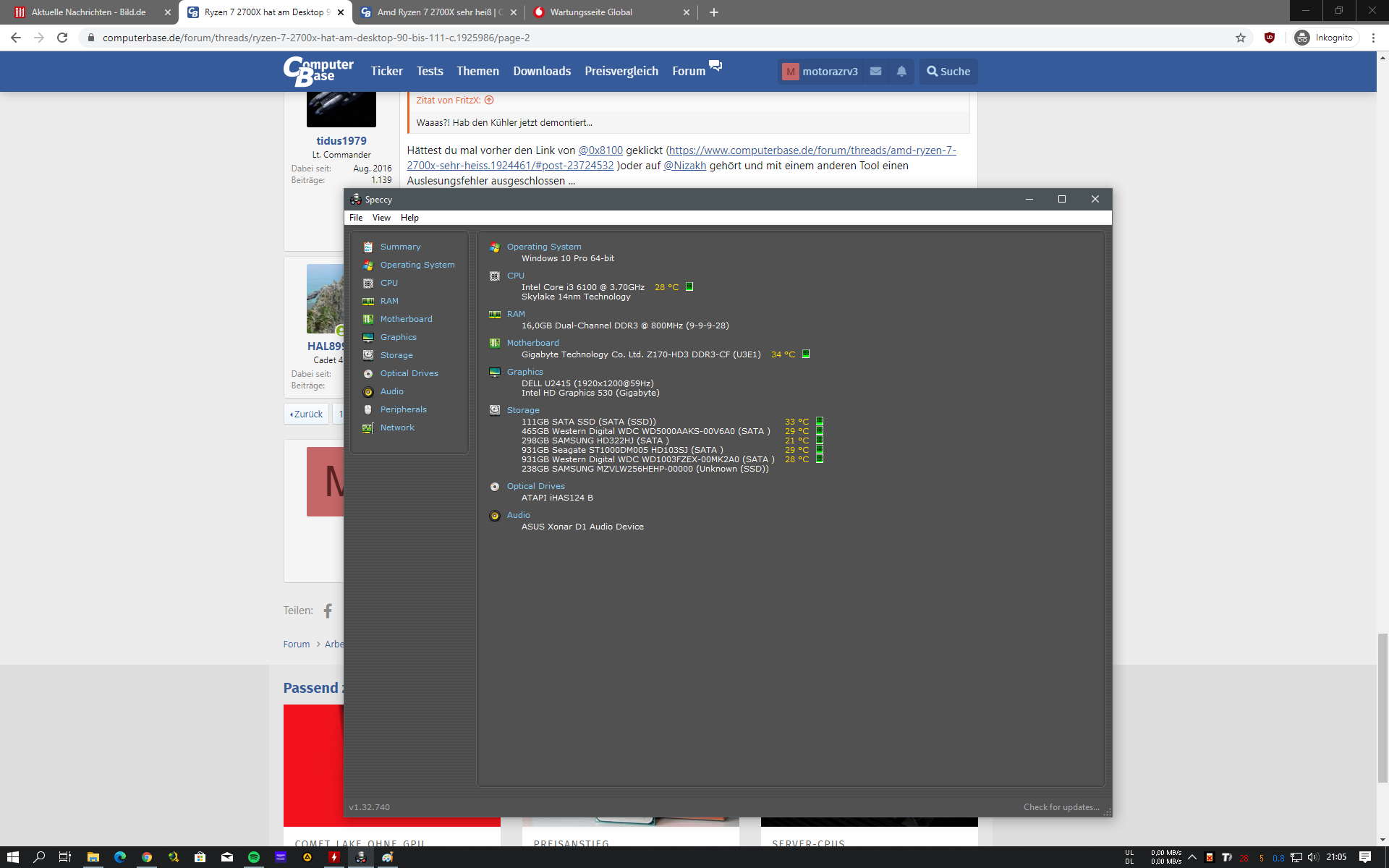Click the RAM section icon in summary panel
The height and width of the screenshot is (868, 1389).
pyautogui.click(x=495, y=314)
